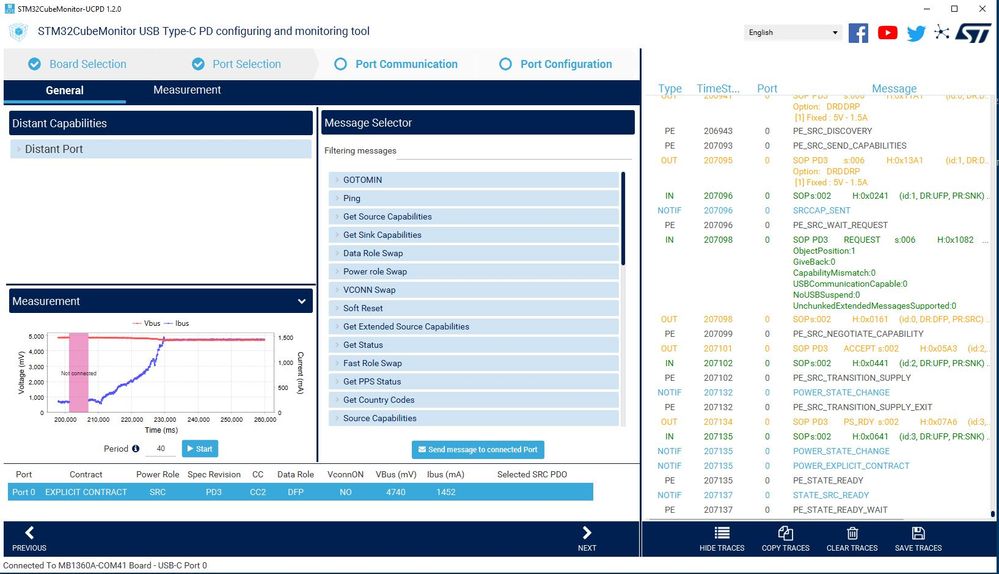Click the pink Not connected chart region
Screen dimensions: 999x574
point(78,373)
